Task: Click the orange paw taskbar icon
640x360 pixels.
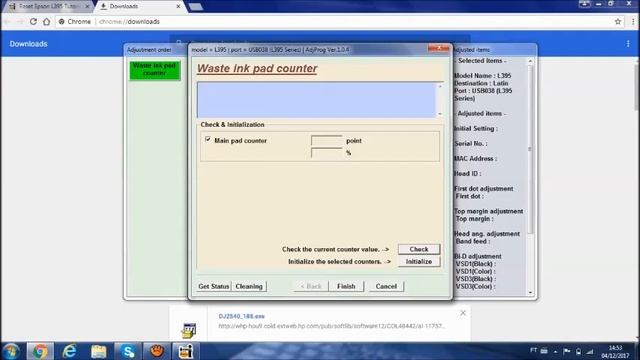Action: click(157, 351)
